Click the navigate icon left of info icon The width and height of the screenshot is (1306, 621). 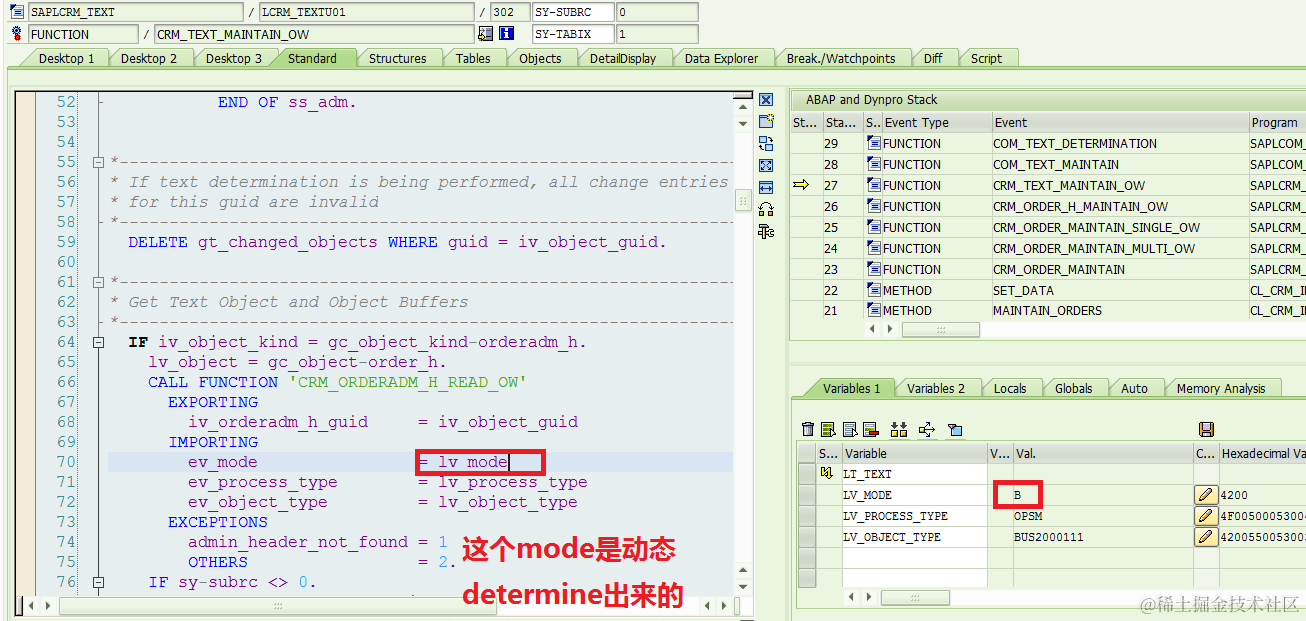point(486,34)
